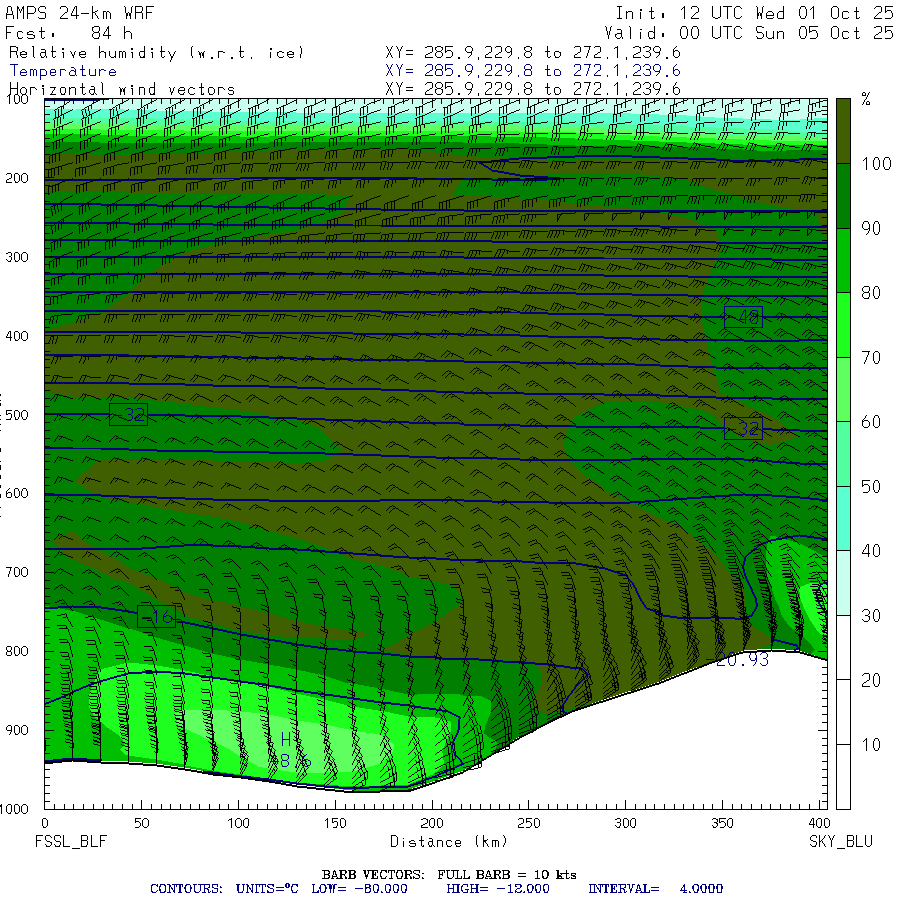Click the colorbar '20' label
Screen dimensions: 900x900
(x=871, y=680)
